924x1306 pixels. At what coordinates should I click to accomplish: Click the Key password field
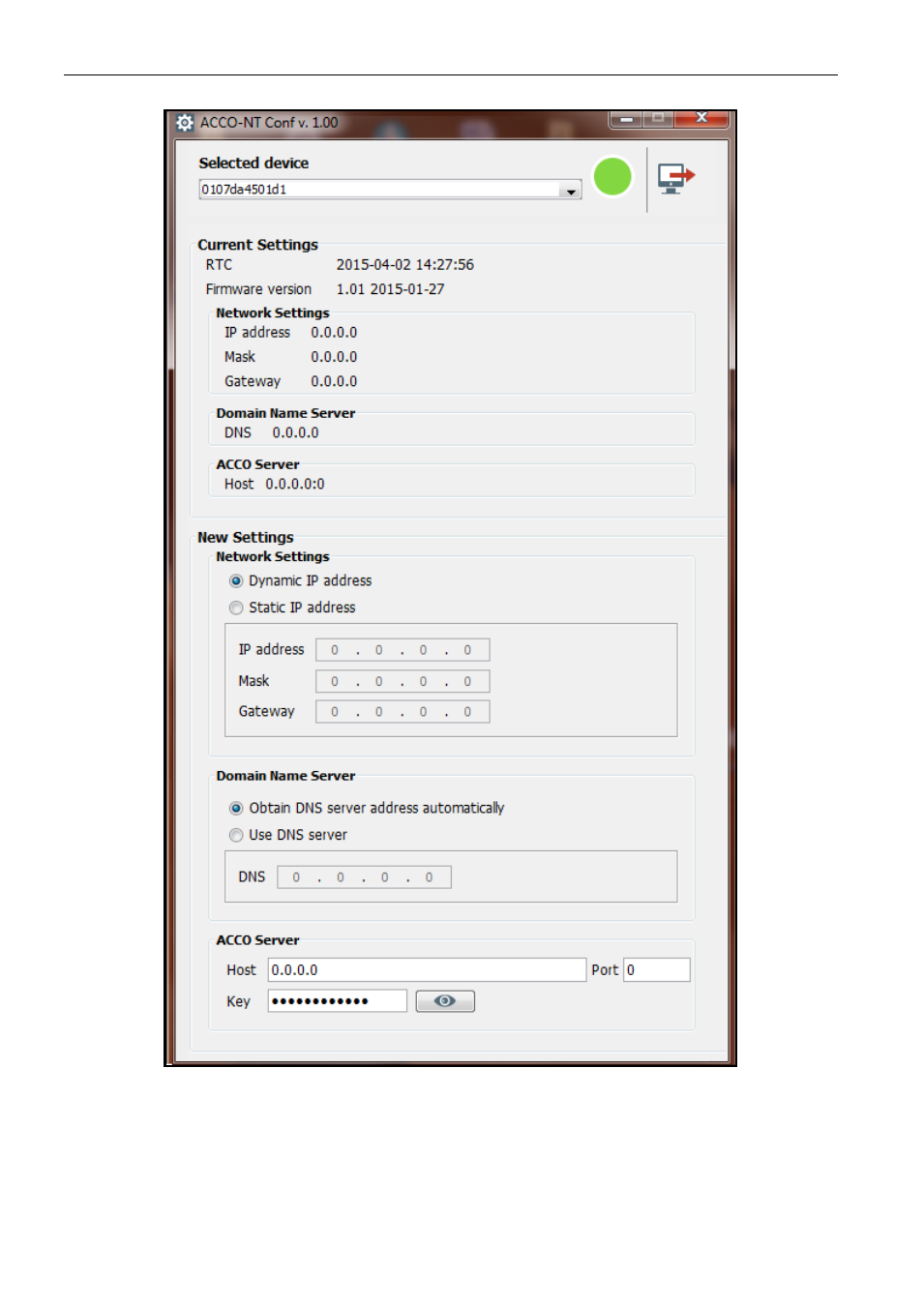pyautogui.click(x=337, y=1001)
